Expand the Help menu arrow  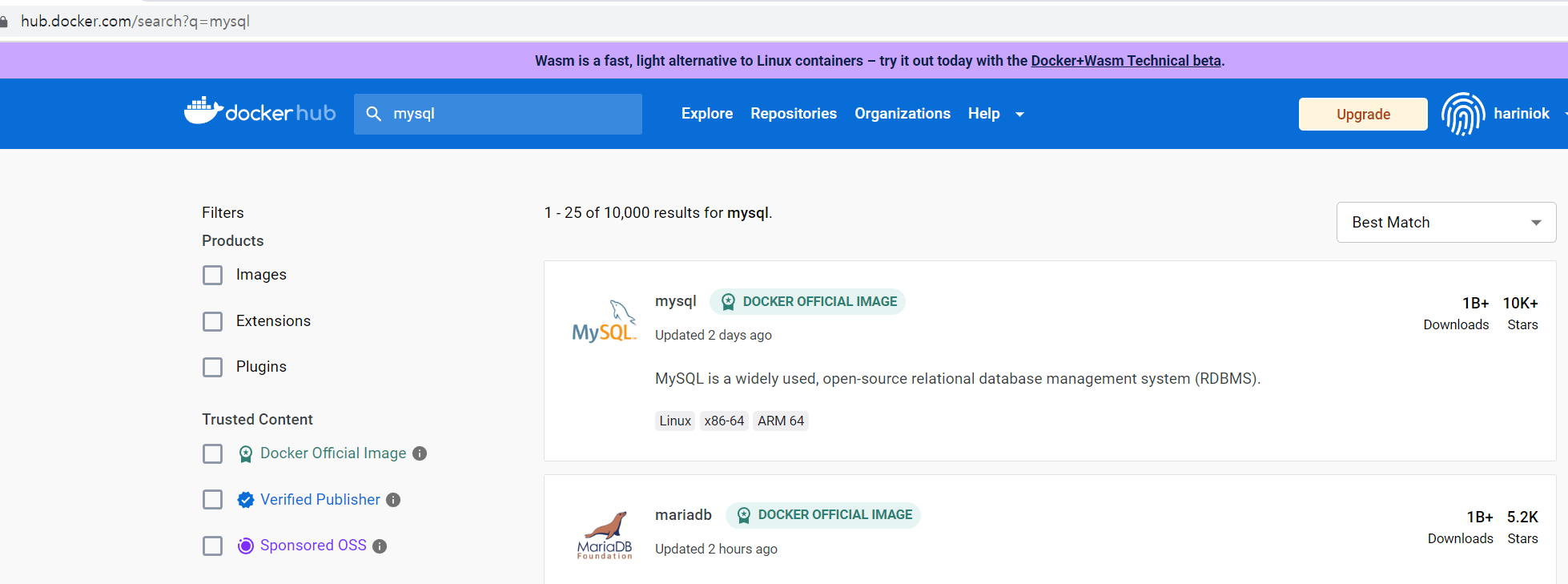click(x=1019, y=115)
